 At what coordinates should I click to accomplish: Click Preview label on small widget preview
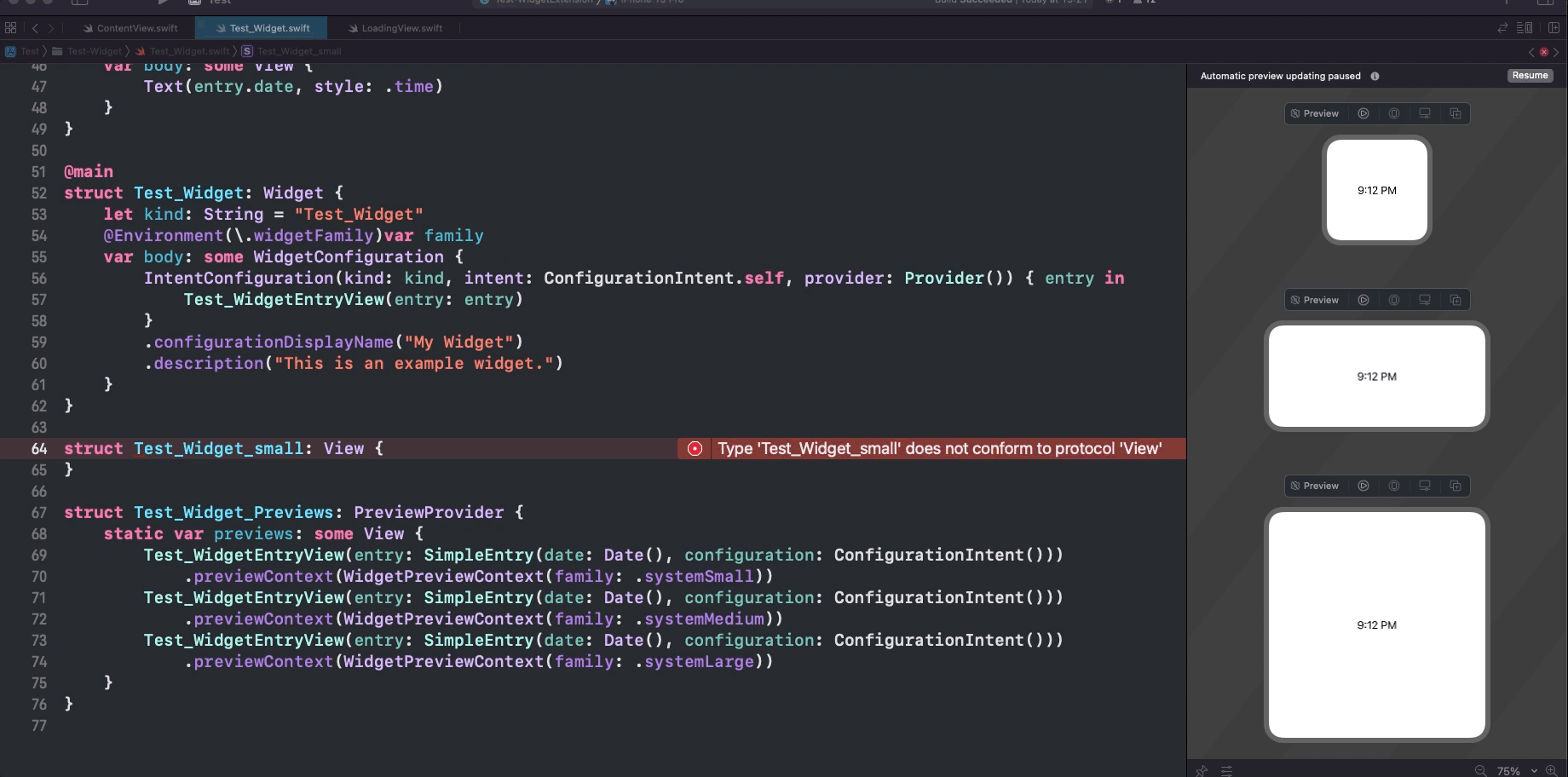click(x=1314, y=113)
